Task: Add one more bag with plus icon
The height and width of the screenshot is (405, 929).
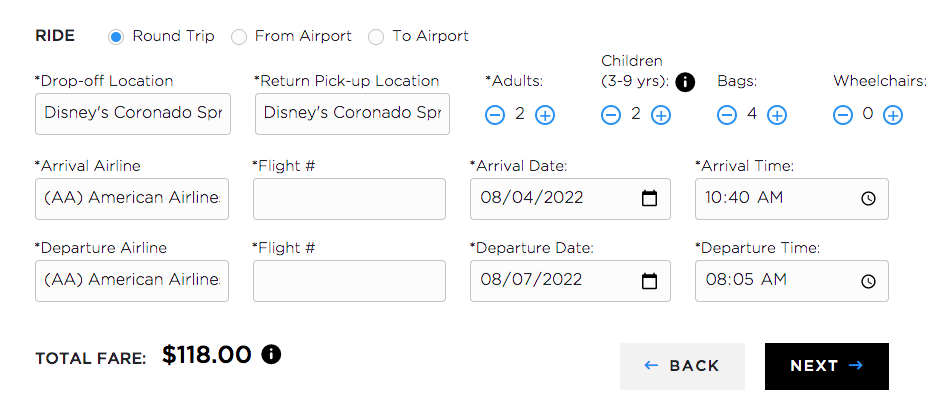Action: pyautogui.click(x=777, y=115)
